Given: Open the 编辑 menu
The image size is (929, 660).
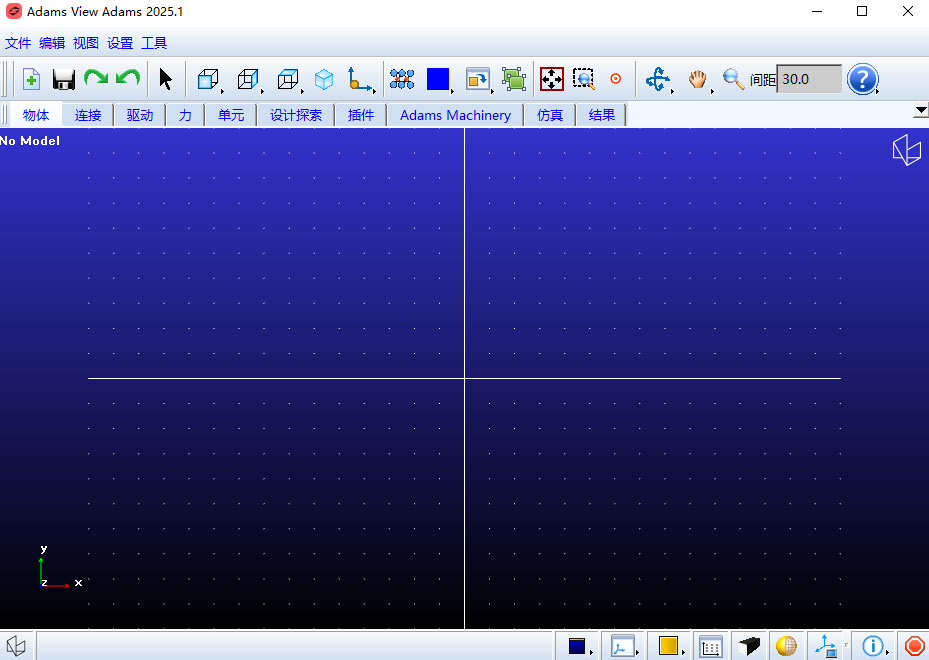Looking at the screenshot, I should [x=52, y=43].
